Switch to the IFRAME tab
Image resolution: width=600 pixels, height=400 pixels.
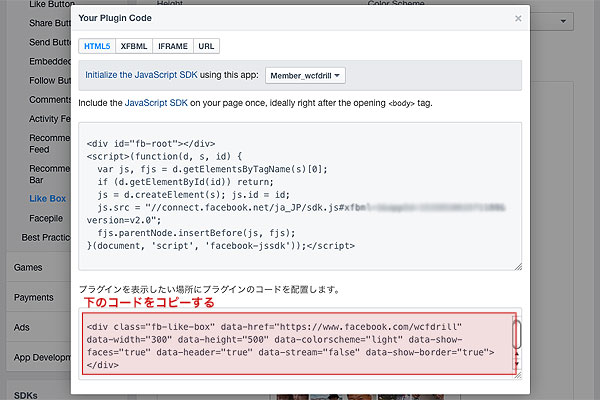[x=173, y=46]
